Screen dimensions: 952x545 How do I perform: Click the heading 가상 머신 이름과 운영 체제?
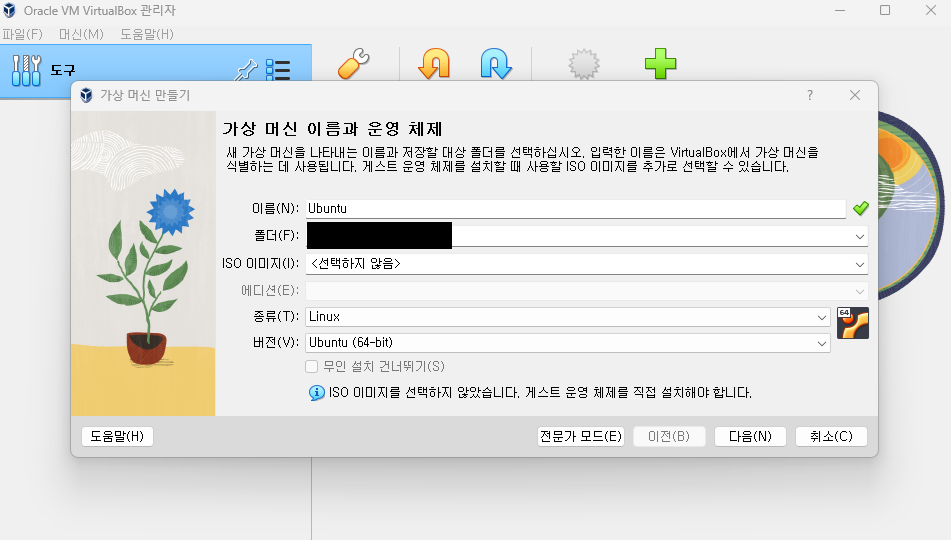point(333,129)
